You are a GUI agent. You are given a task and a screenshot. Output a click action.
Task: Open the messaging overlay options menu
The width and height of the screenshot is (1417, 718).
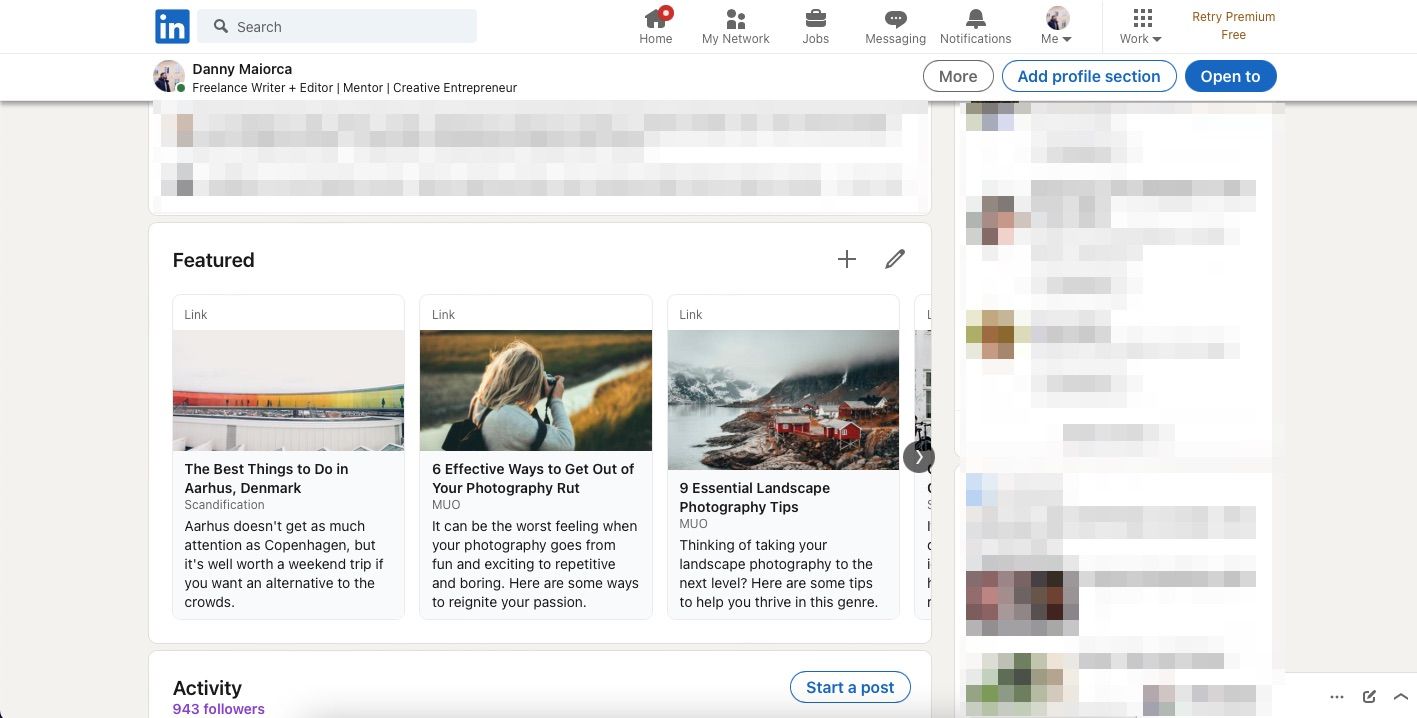coord(1337,696)
